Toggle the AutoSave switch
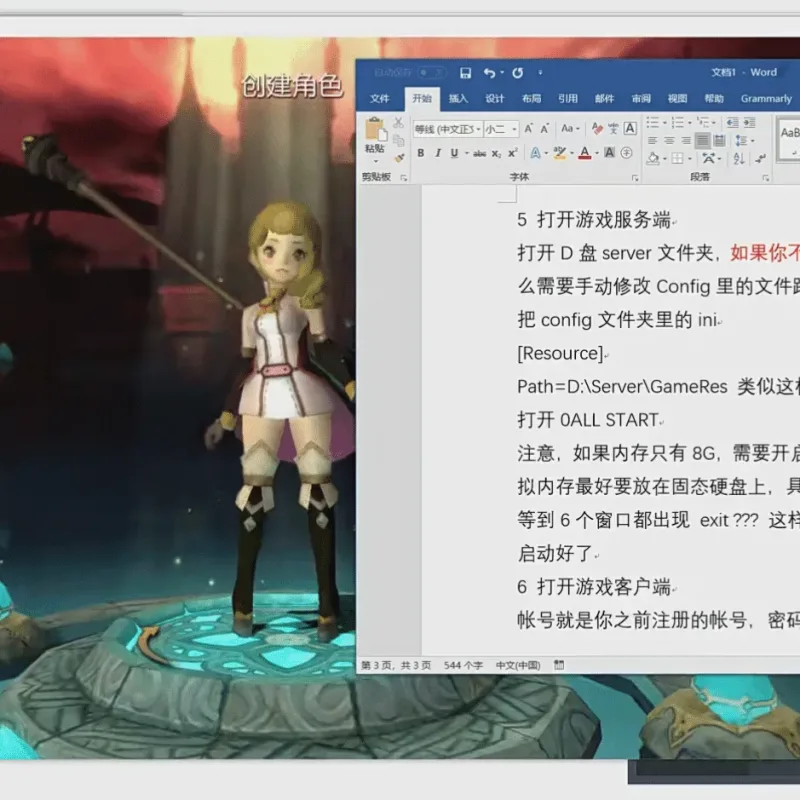Image resolution: width=800 pixels, height=800 pixels. click(x=432, y=73)
